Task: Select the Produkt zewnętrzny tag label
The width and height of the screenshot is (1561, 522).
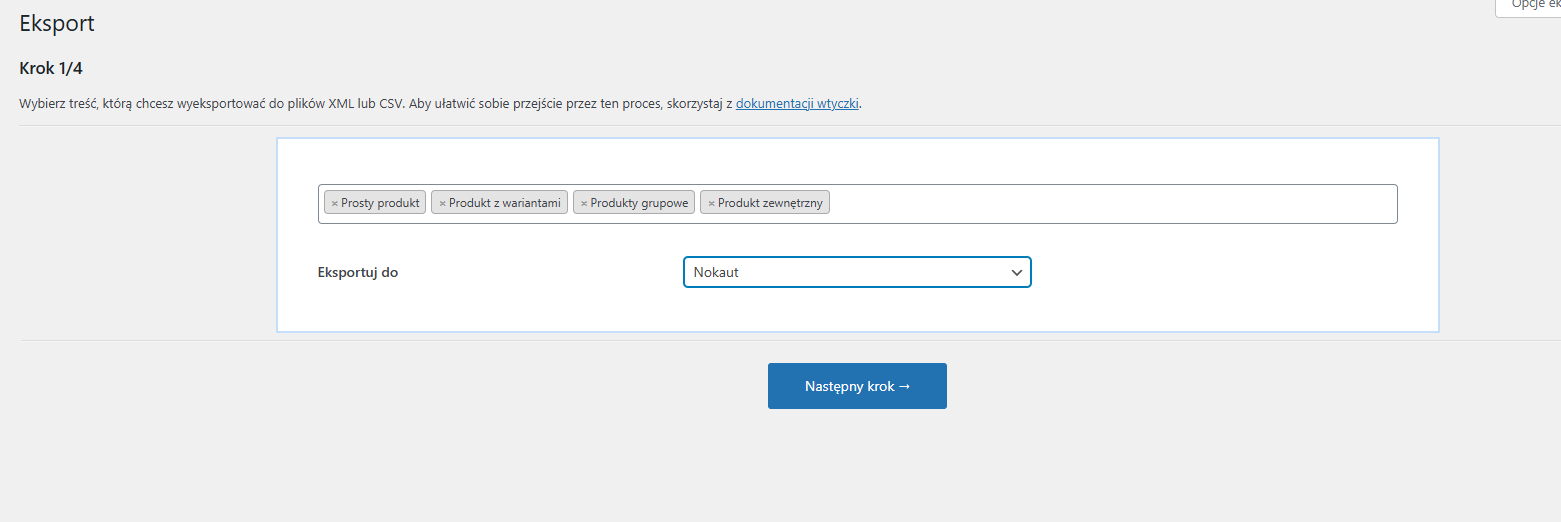Action: [x=770, y=203]
